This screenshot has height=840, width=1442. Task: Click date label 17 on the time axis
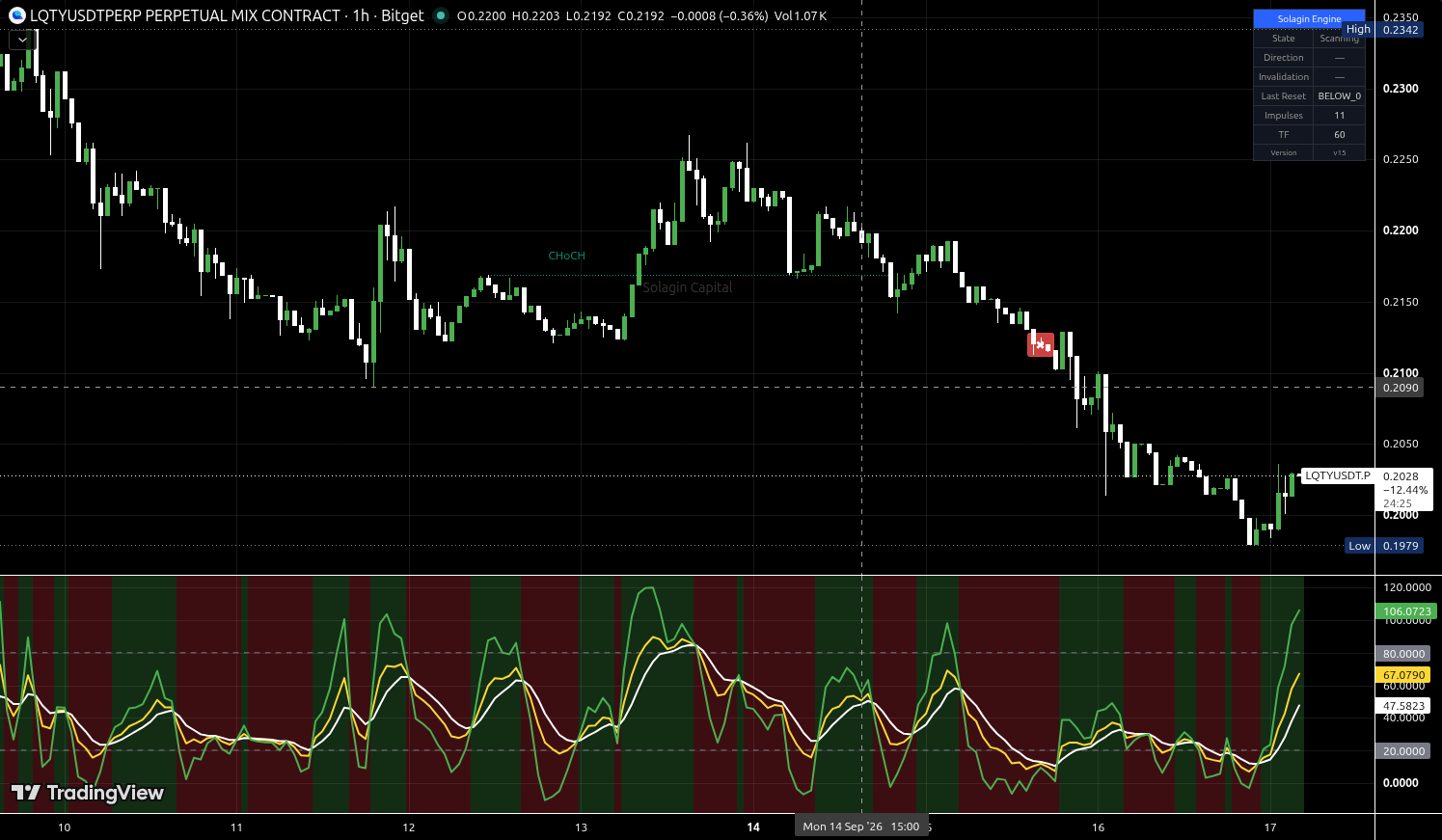coord(1270,827)
